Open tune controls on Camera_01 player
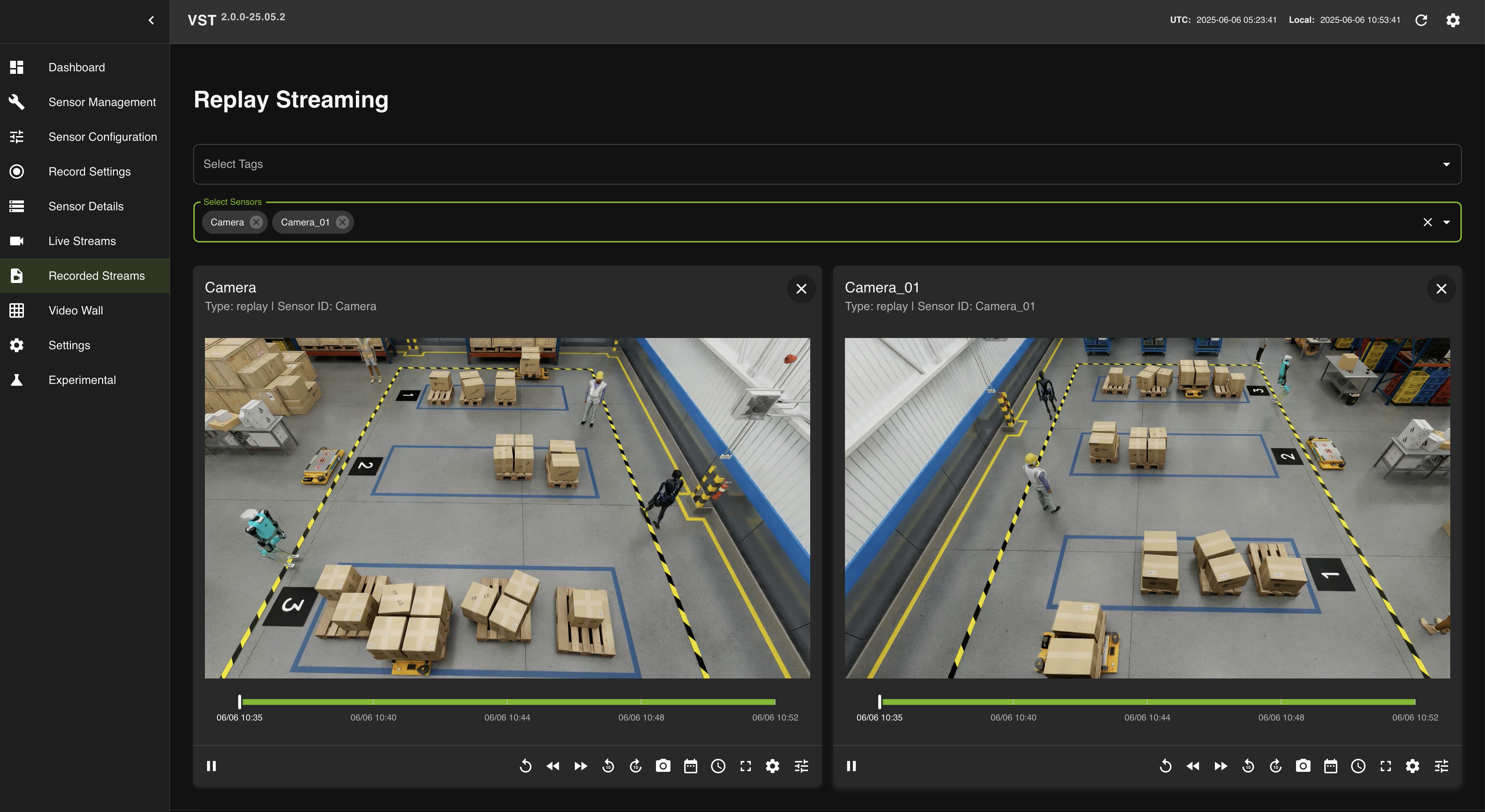1485x812 pixels. coord(1441,766)
